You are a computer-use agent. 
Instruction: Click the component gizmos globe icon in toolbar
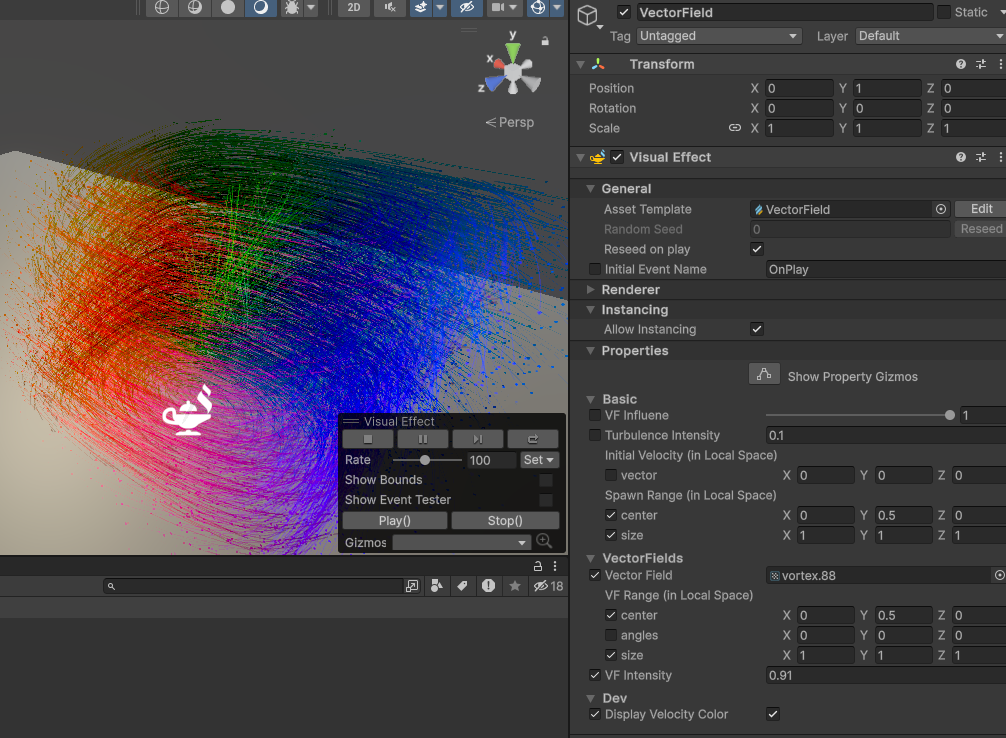pos(539,9)
